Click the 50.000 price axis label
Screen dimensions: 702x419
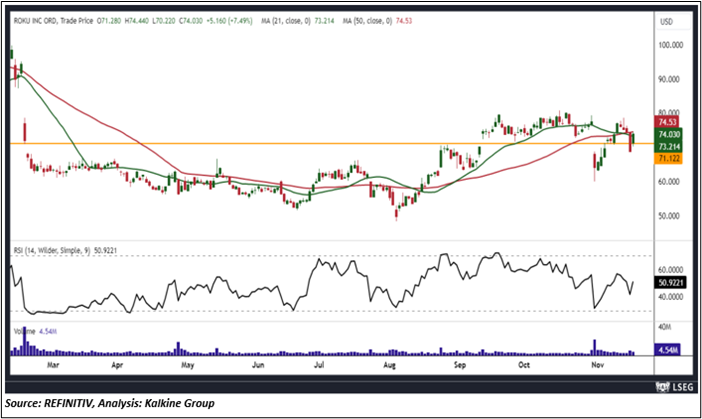click(x=668, y=216)
